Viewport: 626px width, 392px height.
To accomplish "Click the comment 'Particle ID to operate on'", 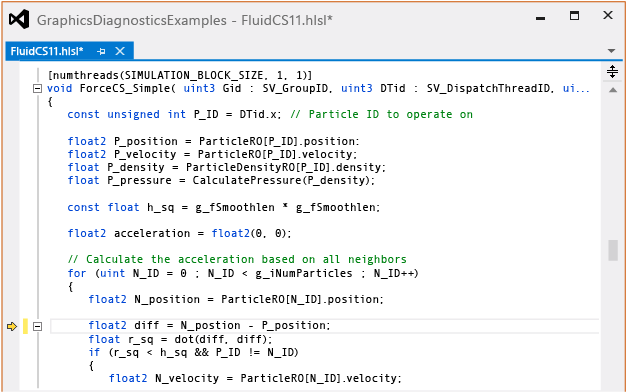I will pyautogui.click(x=390, y=114).
